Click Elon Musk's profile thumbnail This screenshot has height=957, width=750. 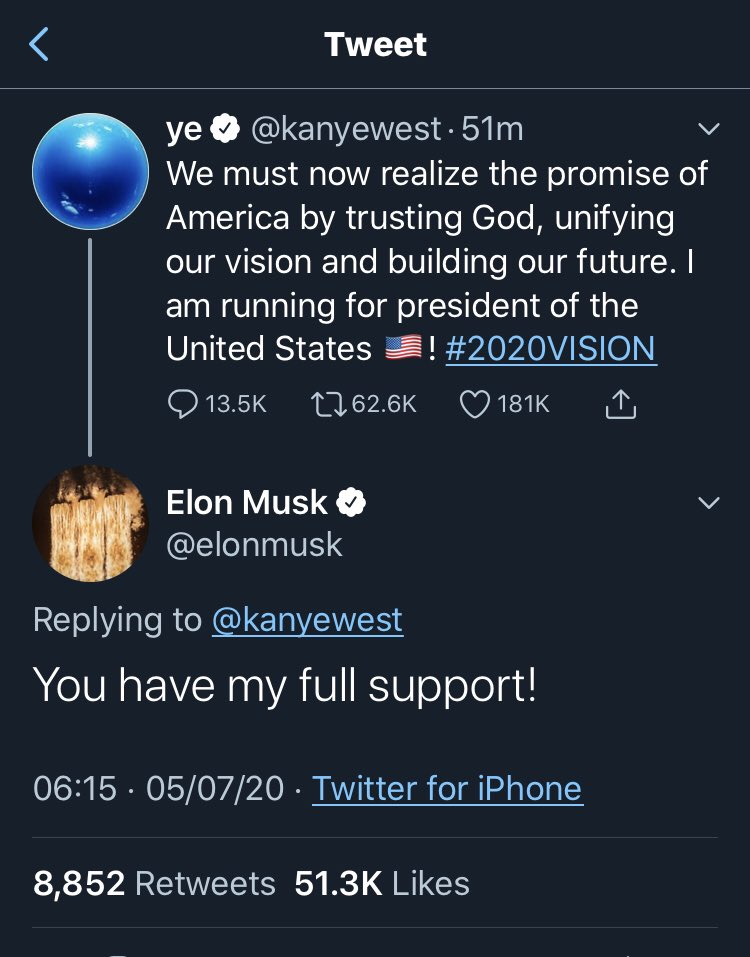(91, 524)
